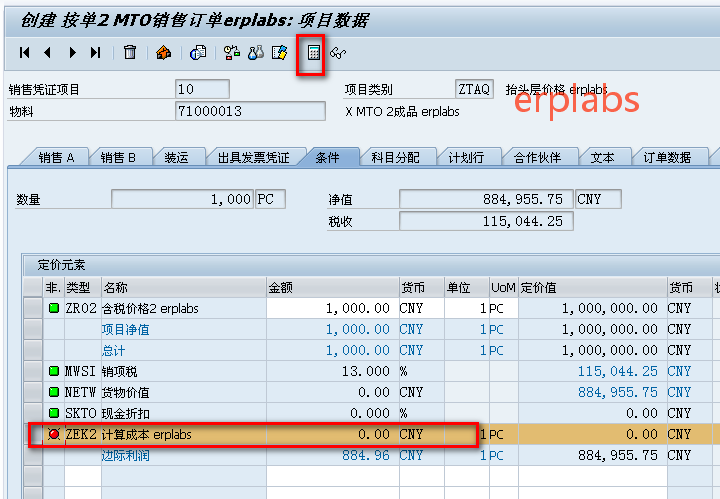Click the document copy search icon
This screenshot has width=720, height=499.
[x=198, y=53]
